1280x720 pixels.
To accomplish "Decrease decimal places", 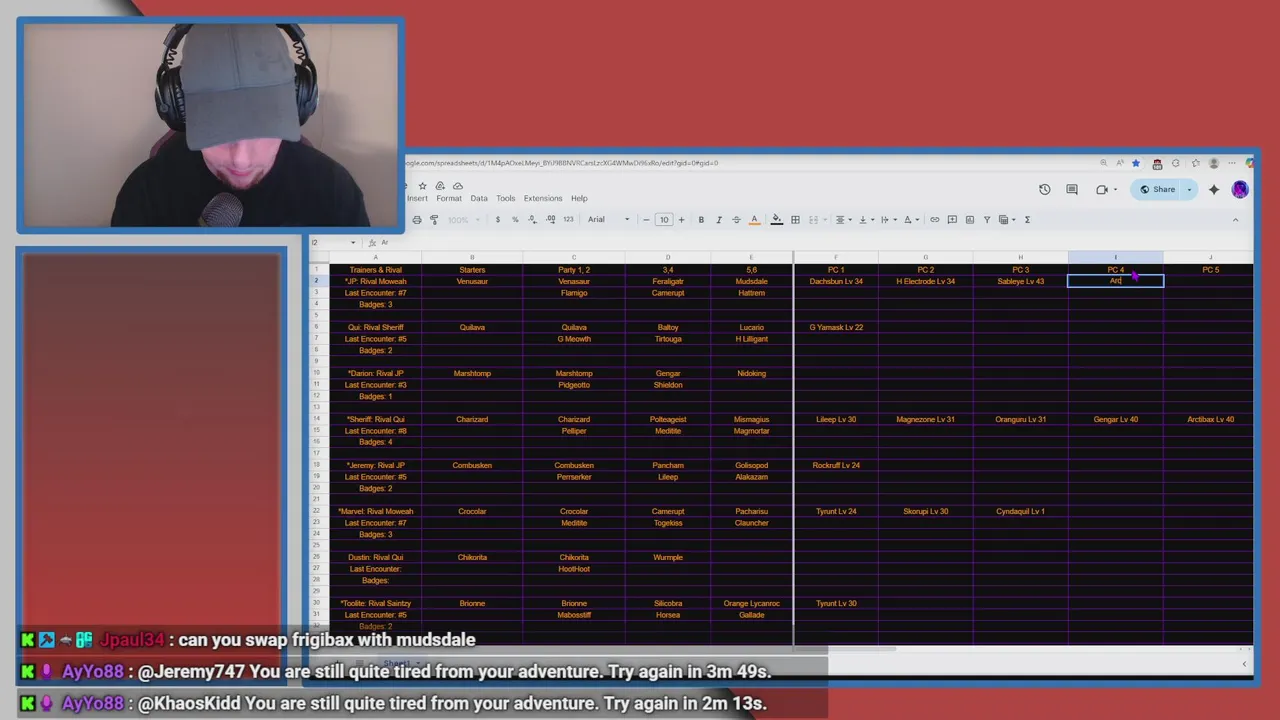I will [x=533, y=219].
